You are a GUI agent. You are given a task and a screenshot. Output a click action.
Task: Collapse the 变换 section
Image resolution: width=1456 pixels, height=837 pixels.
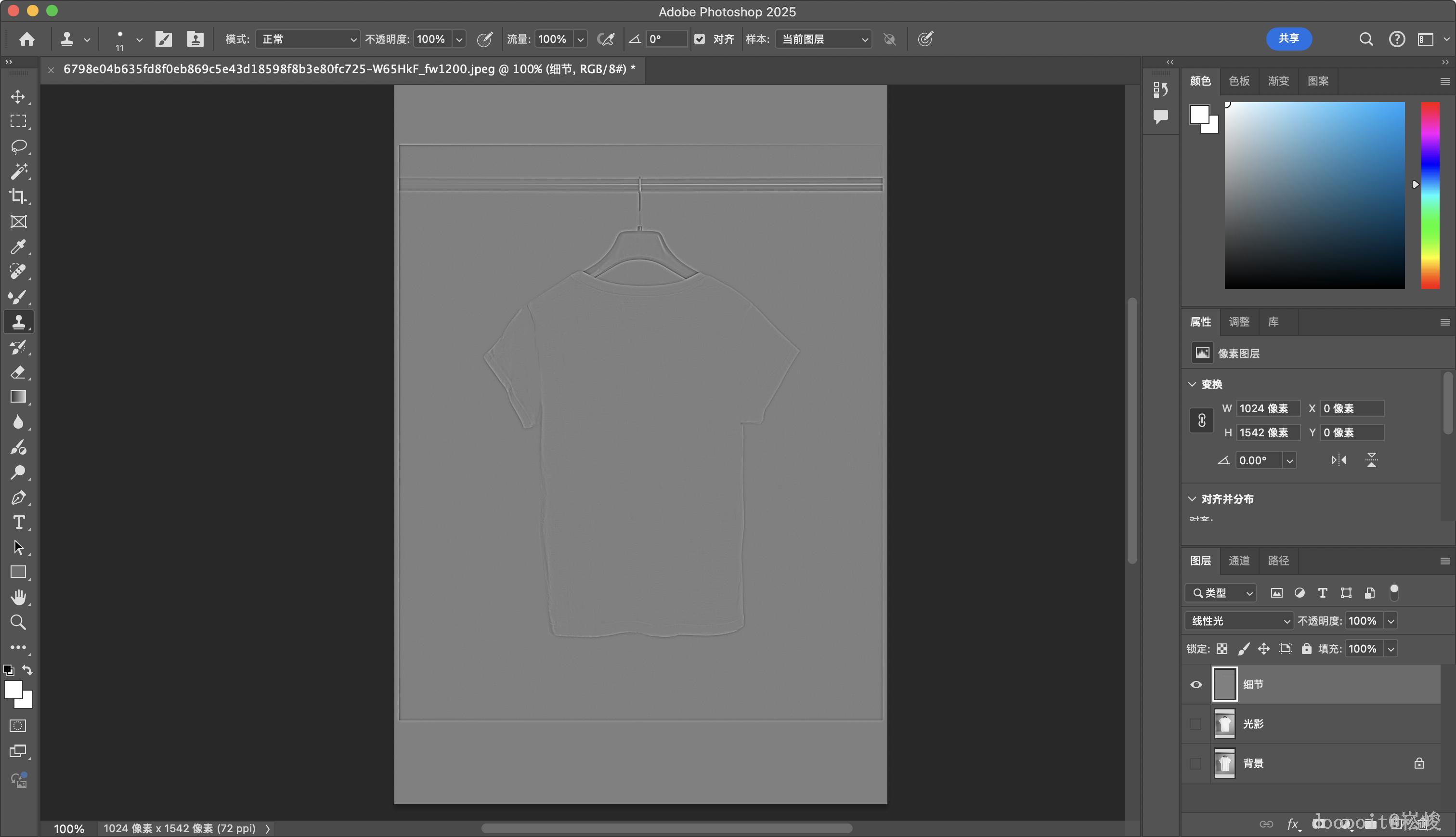click(1192, 384)
